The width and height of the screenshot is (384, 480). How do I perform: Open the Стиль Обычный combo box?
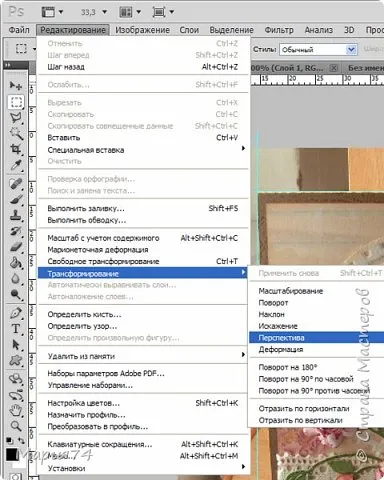click(318, 50)
